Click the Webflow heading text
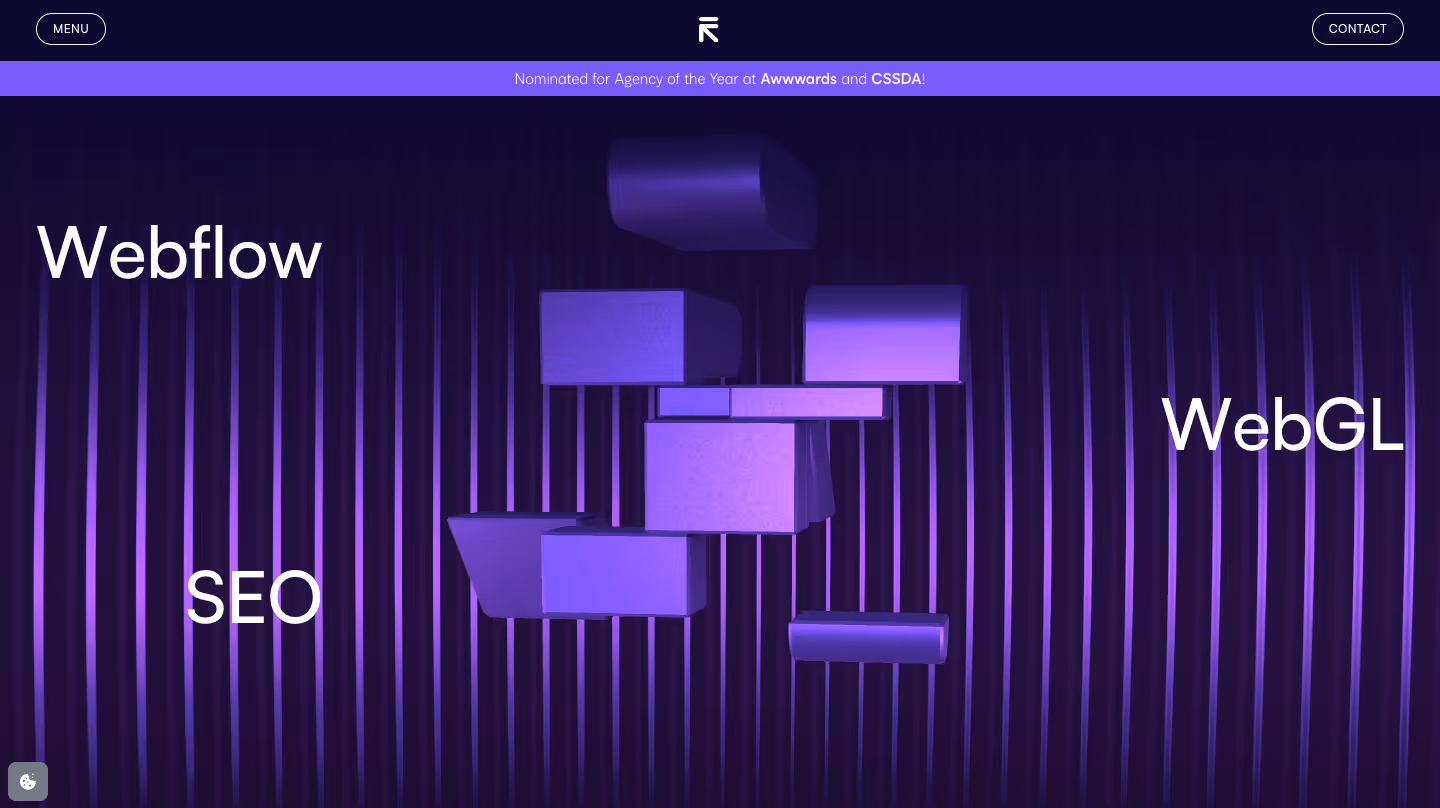Image resolution: width=1440 pixels, height=808 pixels. tap(179, 252)
